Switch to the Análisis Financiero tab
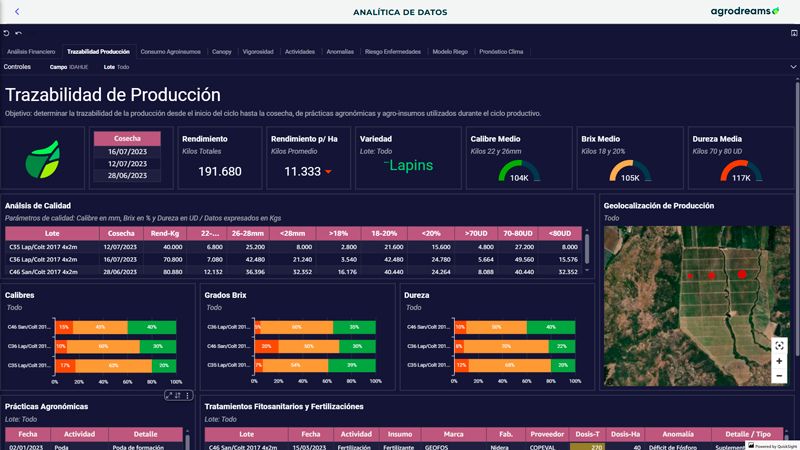Viewport: 800px width, 450px height. (x=31, y=51)
